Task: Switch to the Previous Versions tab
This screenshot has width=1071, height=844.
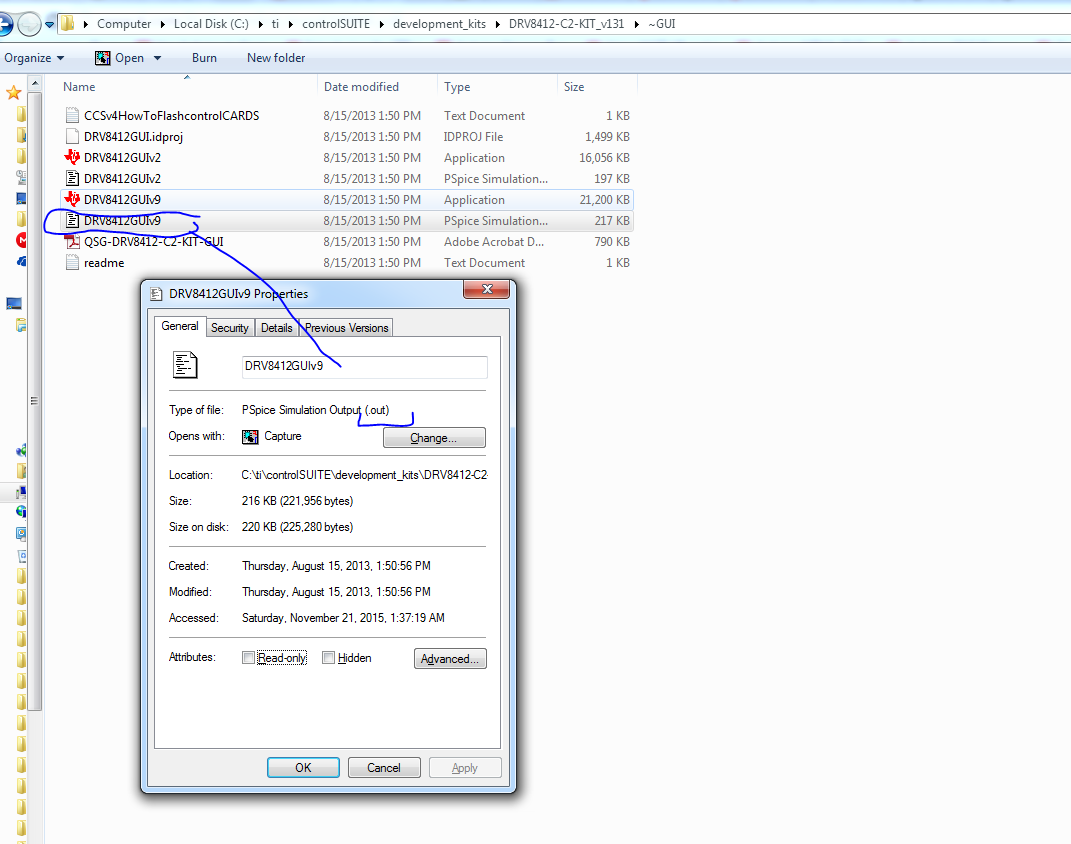Action: click(x=346, y=328)
